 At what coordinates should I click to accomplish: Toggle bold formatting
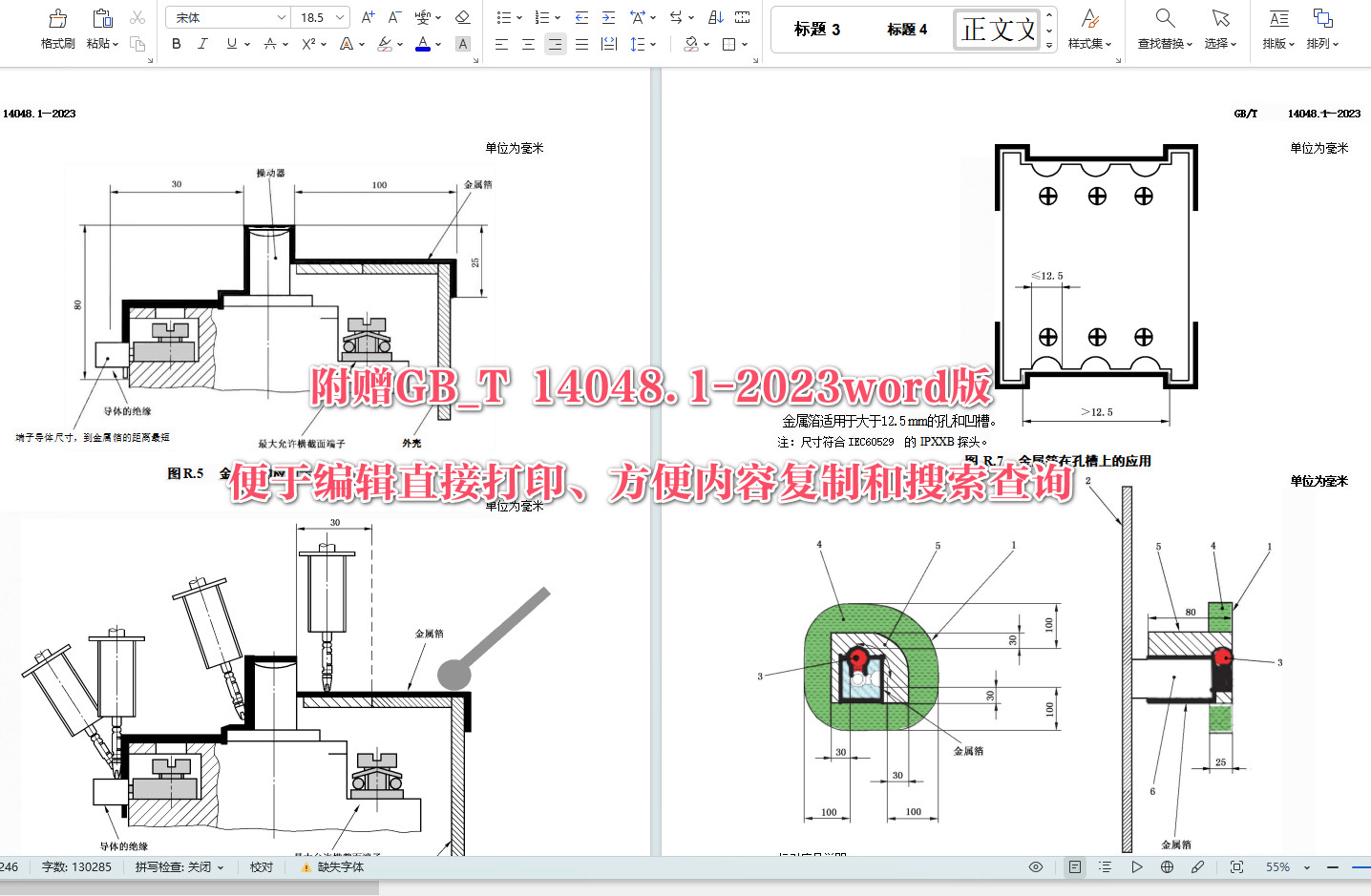(x=175, y=44)
